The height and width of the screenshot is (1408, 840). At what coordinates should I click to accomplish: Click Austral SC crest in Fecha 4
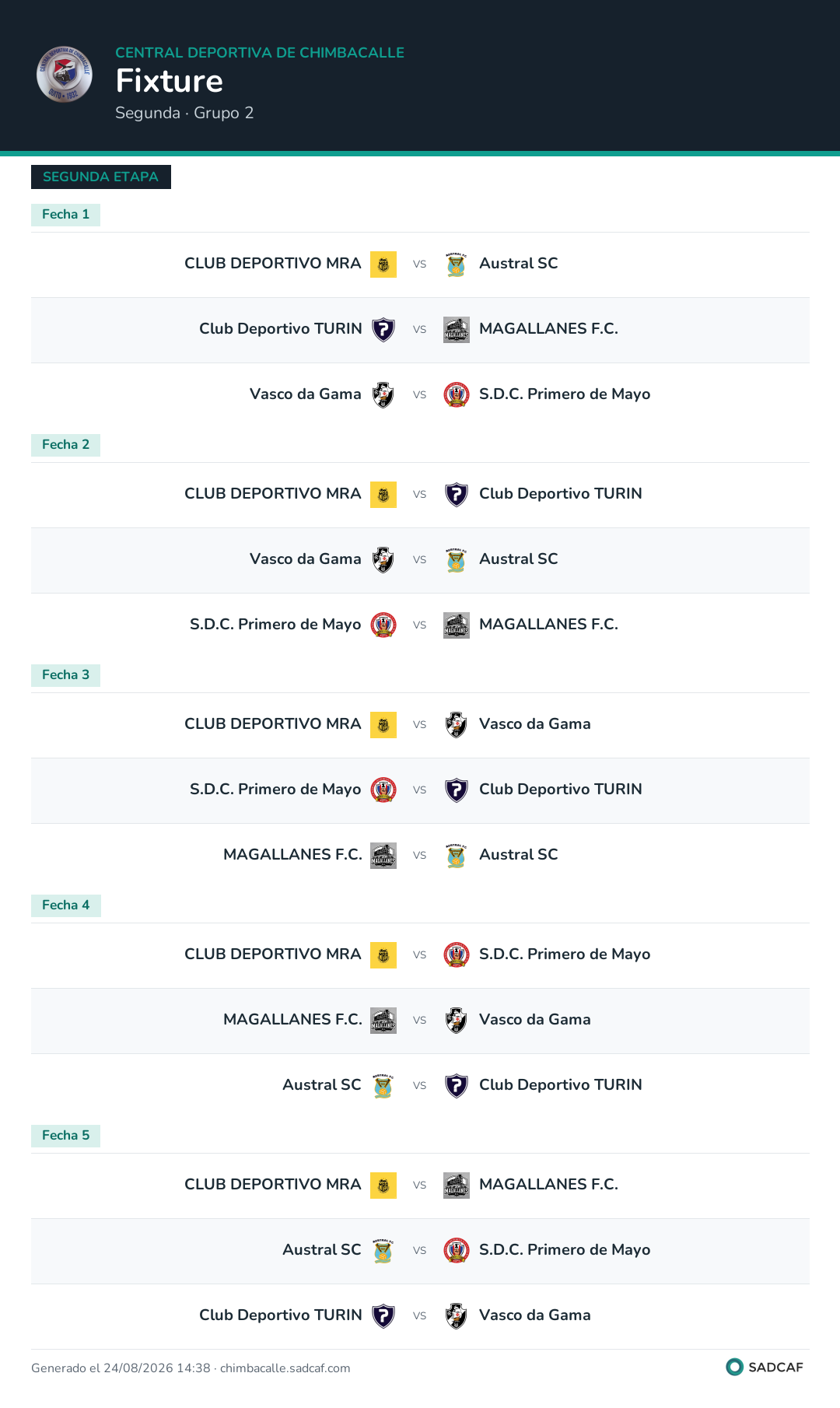tap(383, 1086)
